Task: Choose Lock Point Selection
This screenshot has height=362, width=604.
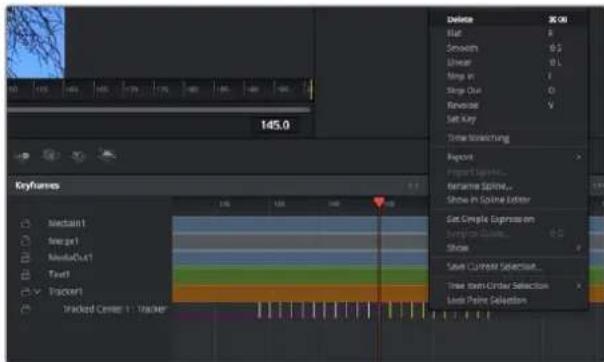Action: click(508, 300)
